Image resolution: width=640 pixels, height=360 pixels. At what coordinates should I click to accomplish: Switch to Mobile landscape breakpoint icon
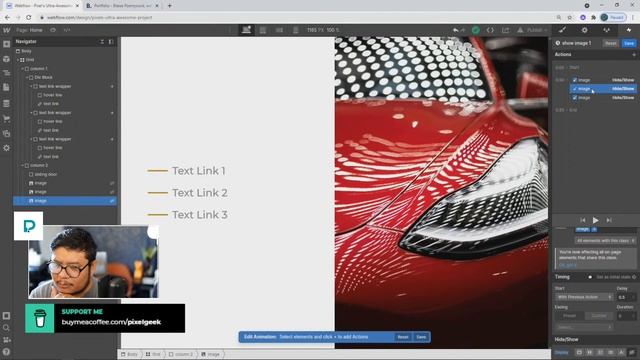click(279, 30)
